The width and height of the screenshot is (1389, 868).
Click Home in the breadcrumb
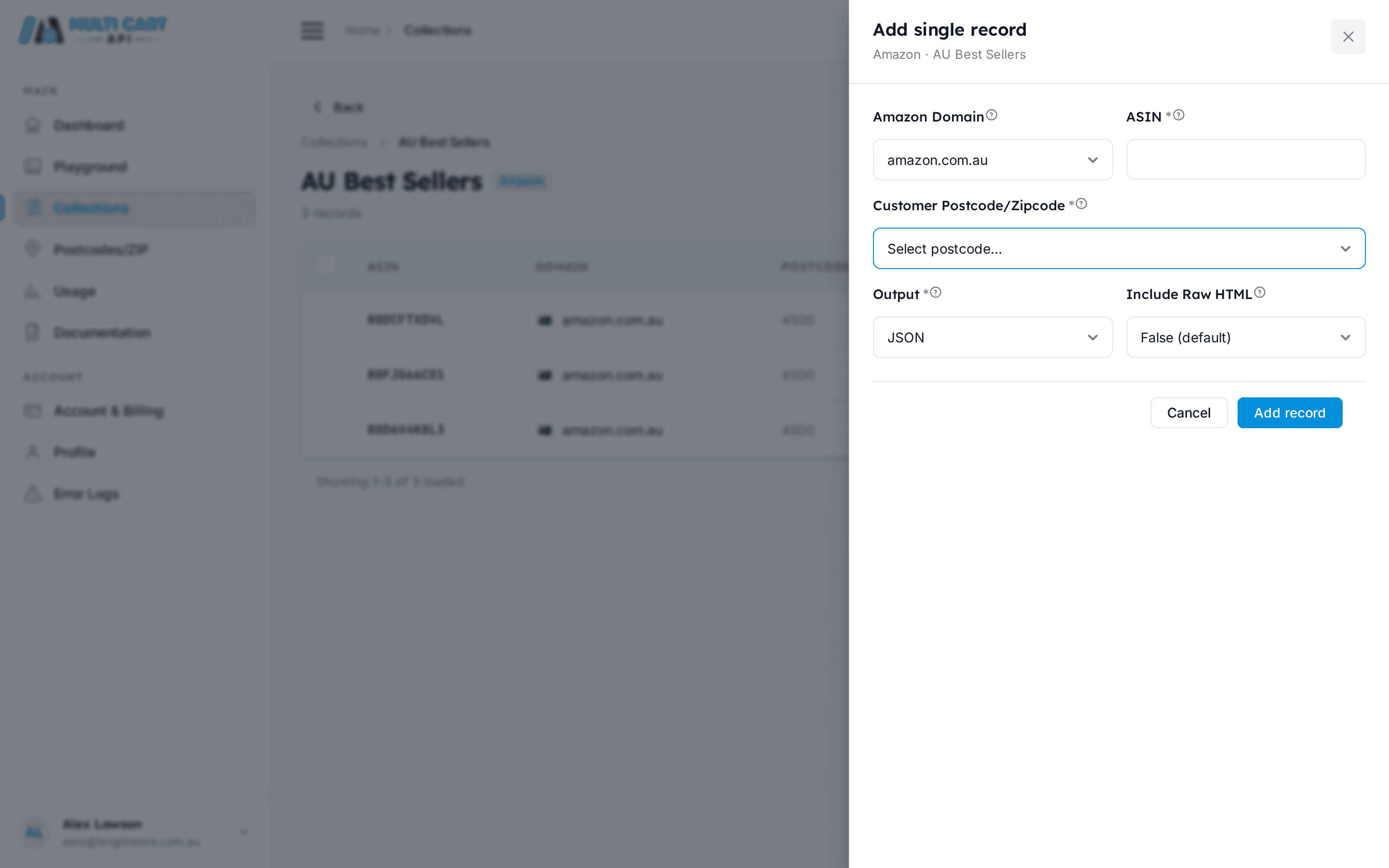(x=362, y=30)
